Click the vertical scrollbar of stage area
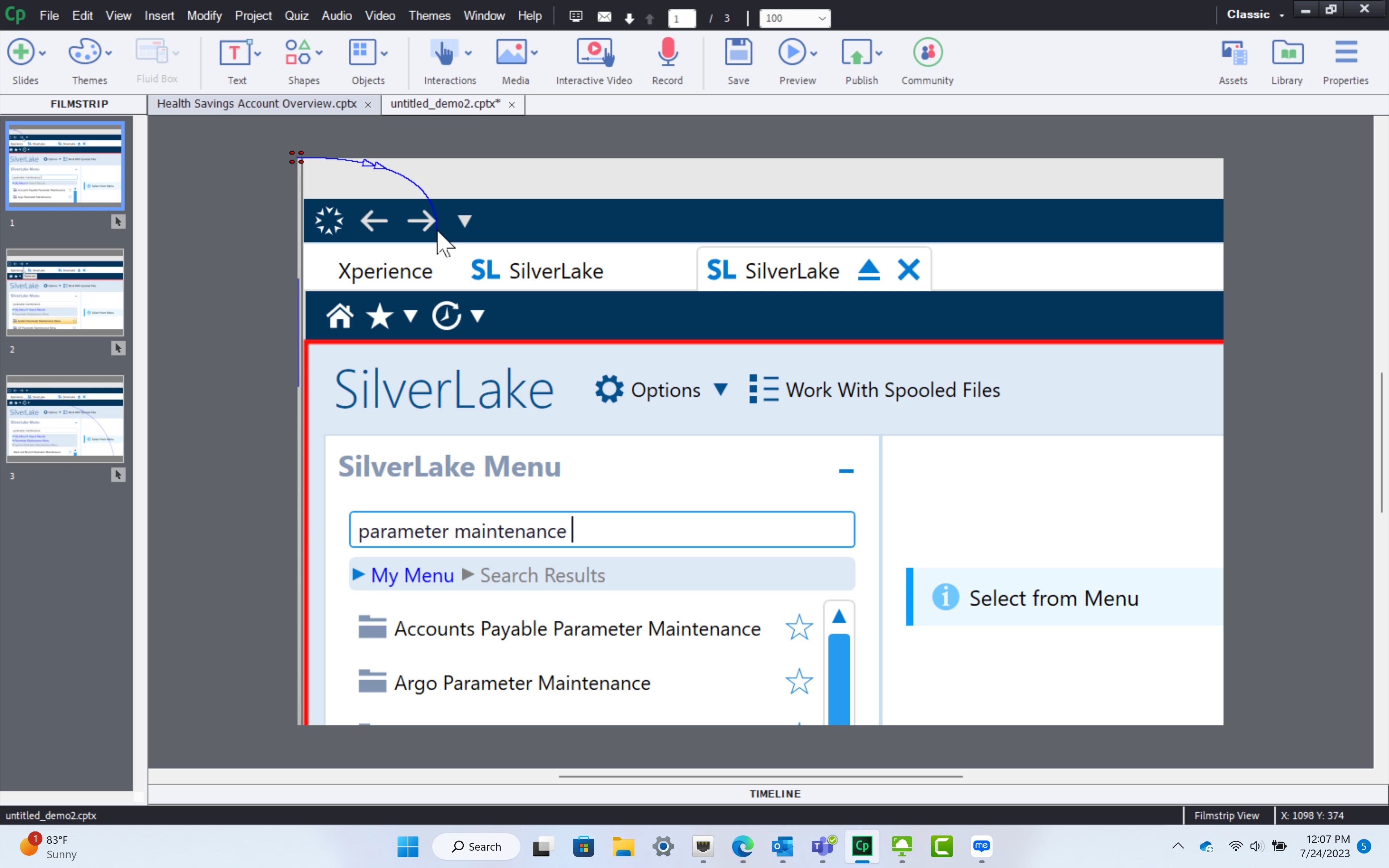Image resolution: width=1389 pixels, height=868 pixels. [1381, 442]
